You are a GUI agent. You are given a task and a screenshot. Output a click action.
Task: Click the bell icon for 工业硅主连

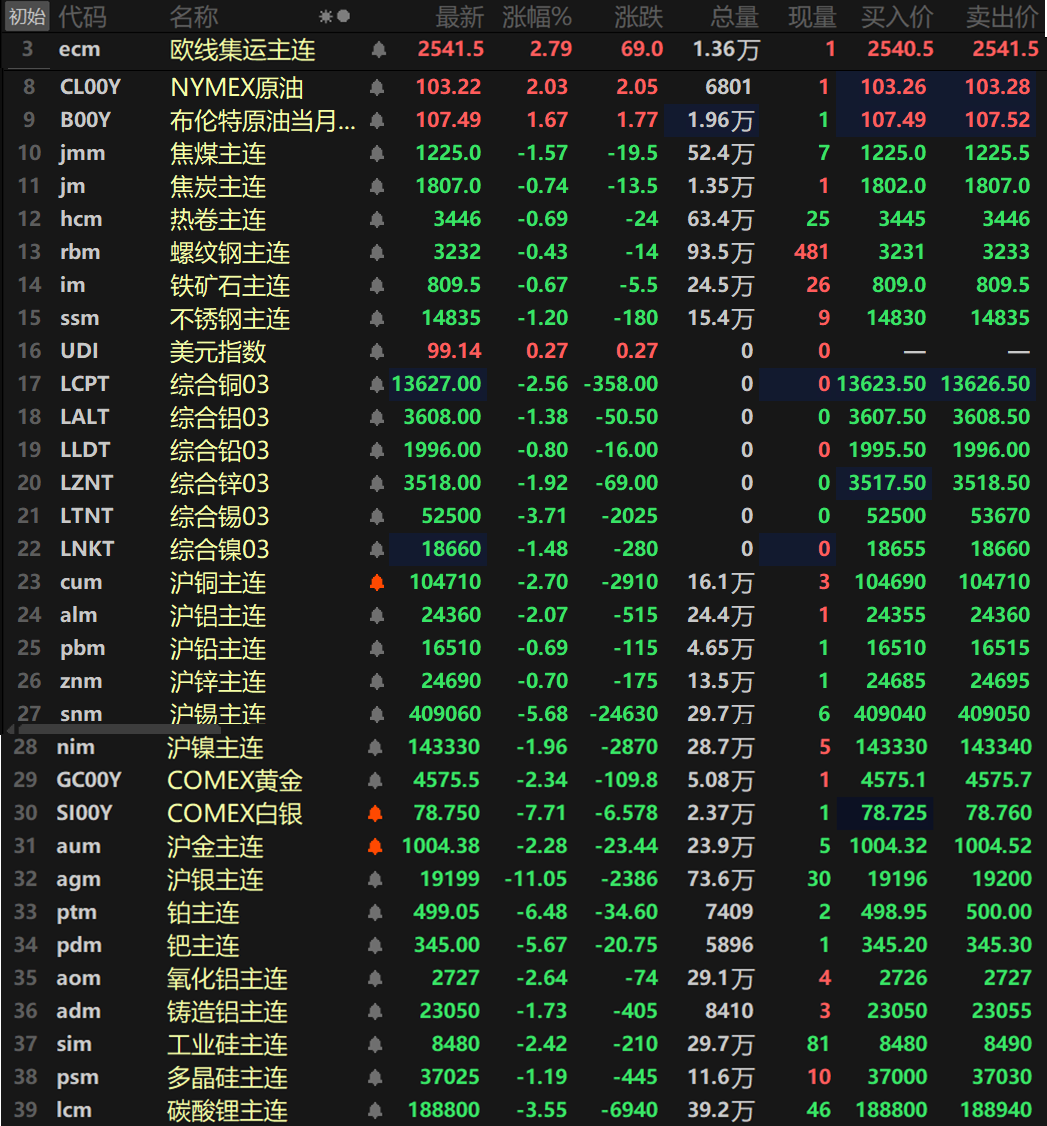[374, 1045]
